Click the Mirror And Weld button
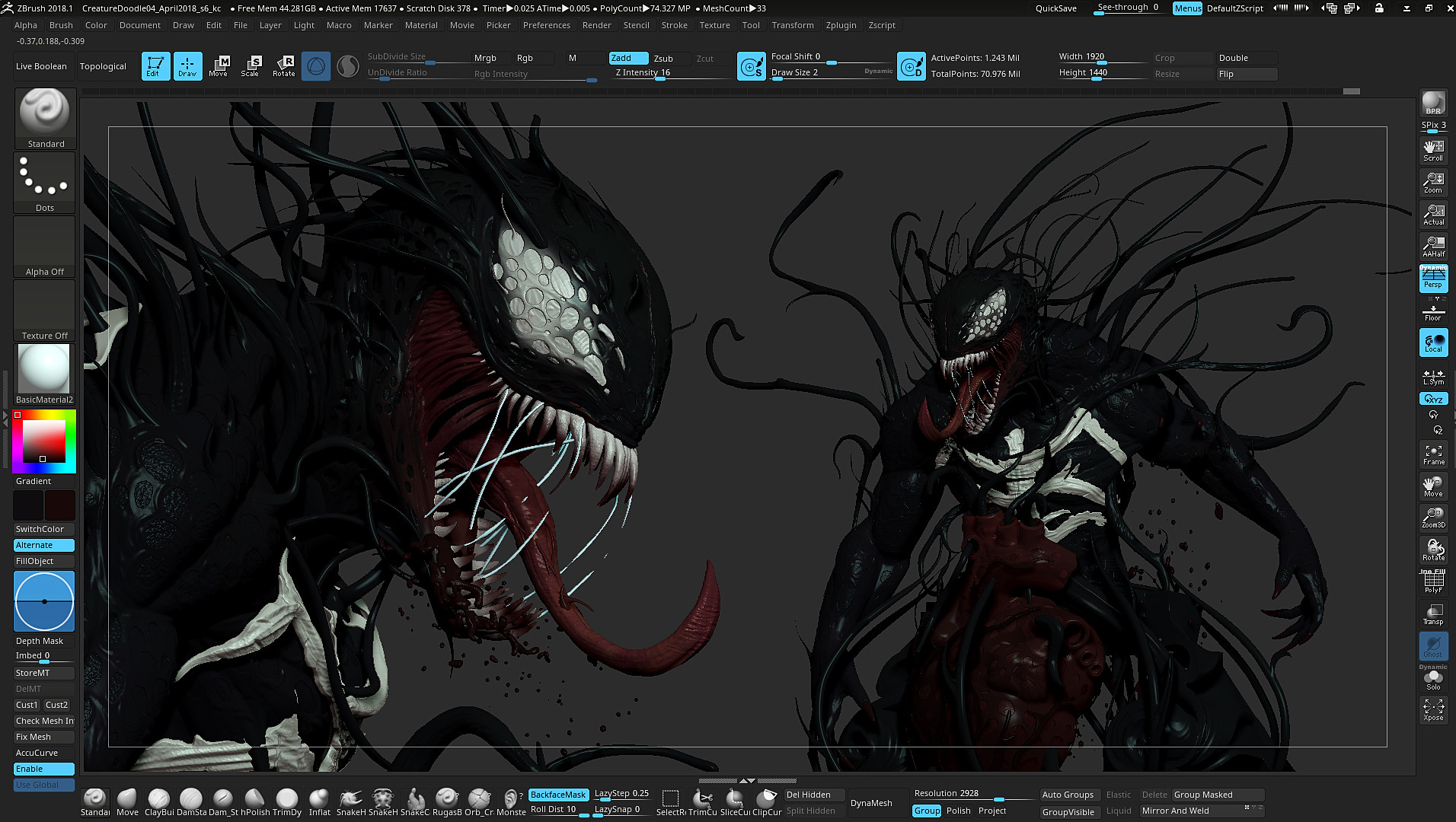Screen dimensions: 1456x822 [1201, 811]
